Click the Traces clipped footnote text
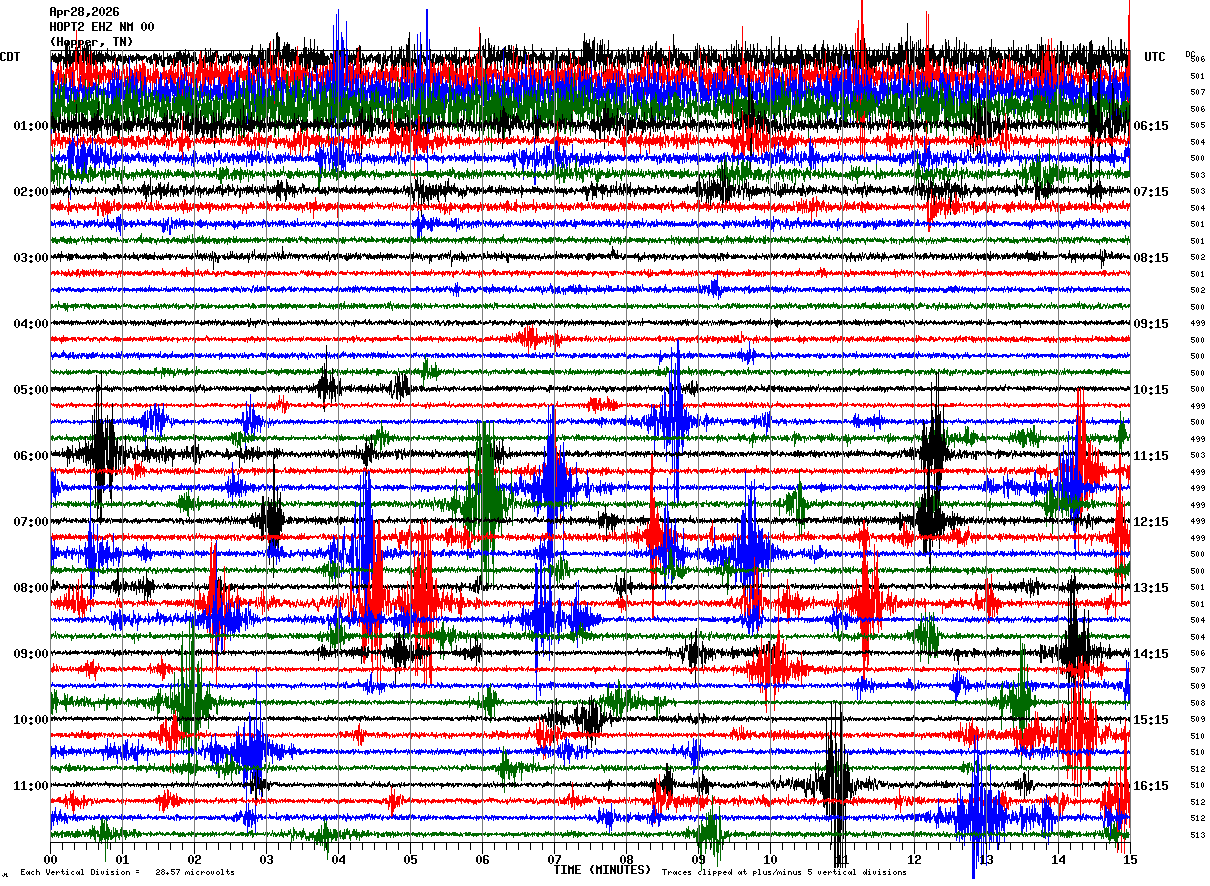The image size is (1210, 886). coord(784,872)
